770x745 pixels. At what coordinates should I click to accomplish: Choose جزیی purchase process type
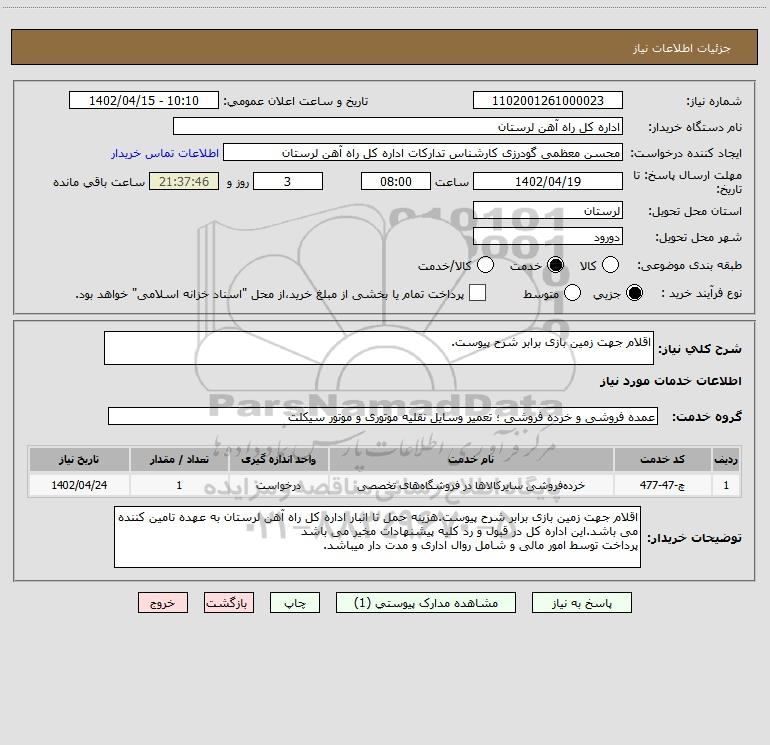click(634, 293)
